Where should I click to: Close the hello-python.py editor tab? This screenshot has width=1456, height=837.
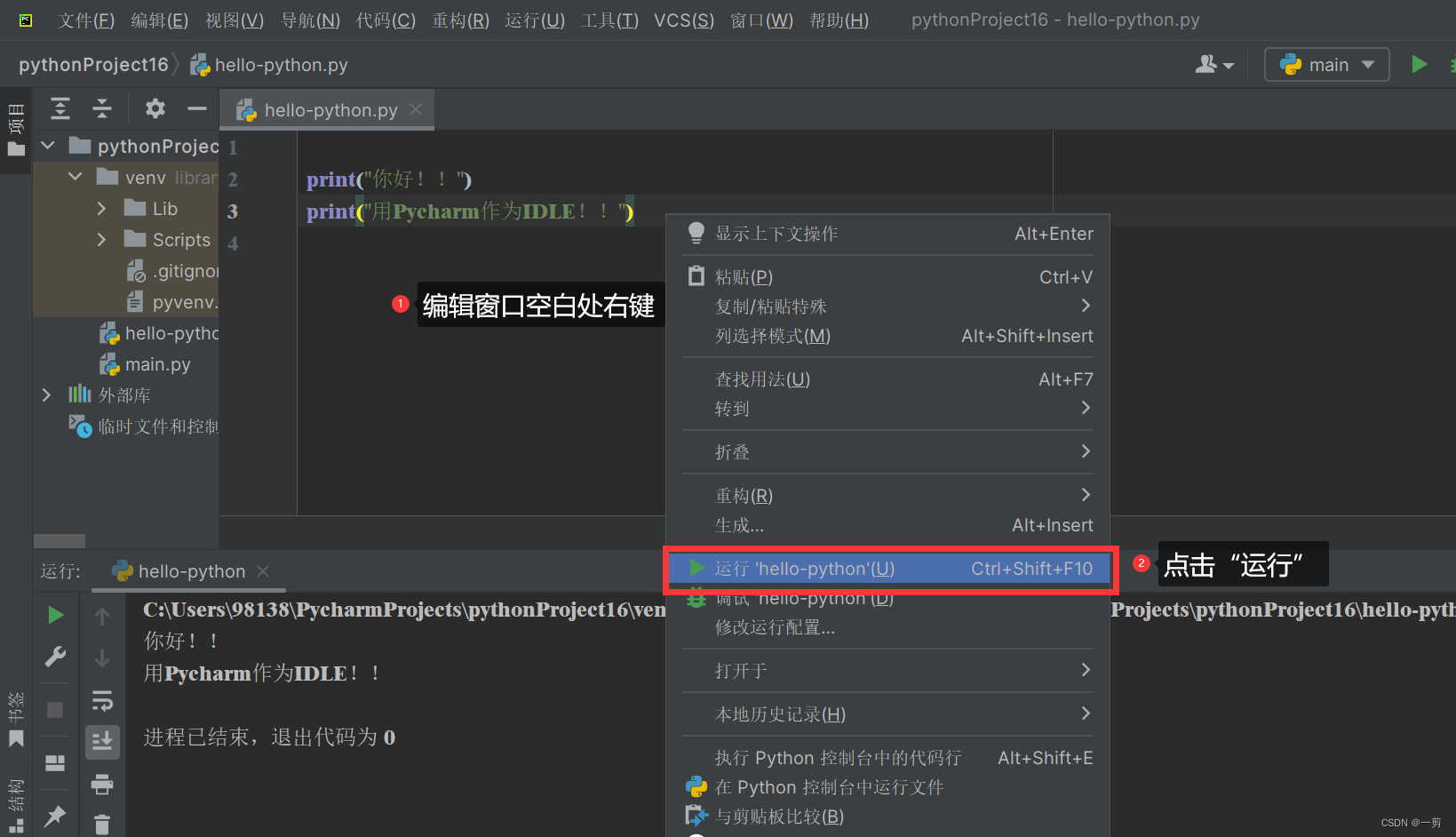coord(416,109)
